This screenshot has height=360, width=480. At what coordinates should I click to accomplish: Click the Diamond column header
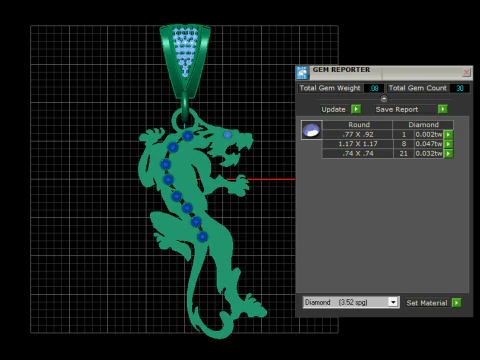click(x=423, y=125)
